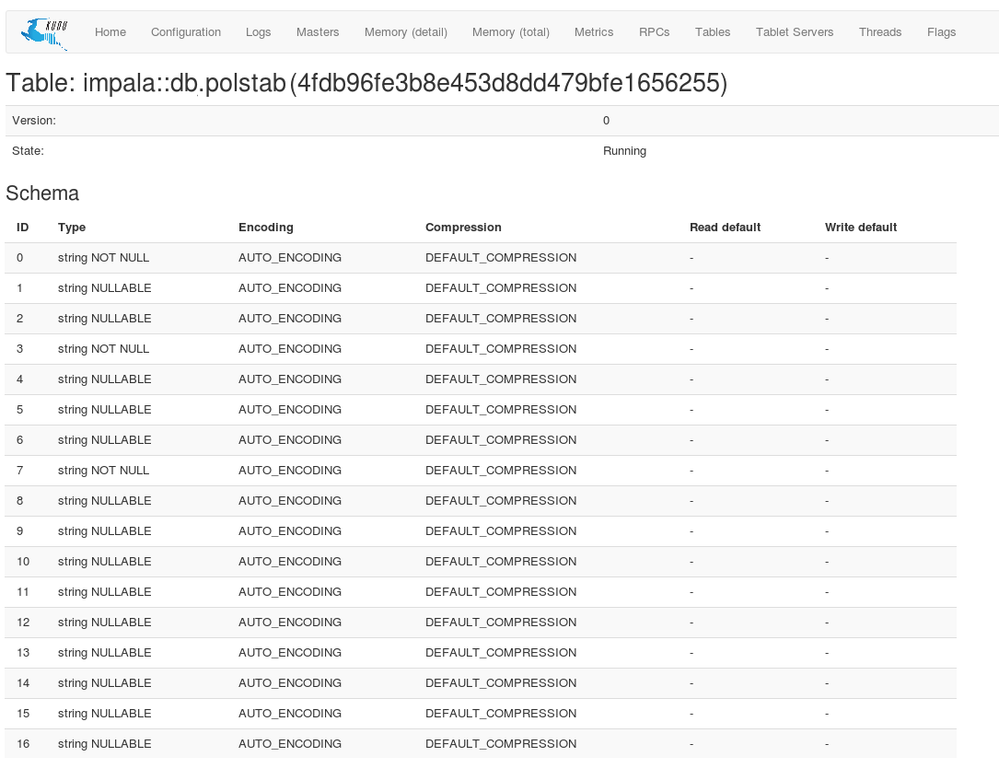Navigate to Metrics
The image size is (999, 758).
pyautogui.click(x=594, y=32)
